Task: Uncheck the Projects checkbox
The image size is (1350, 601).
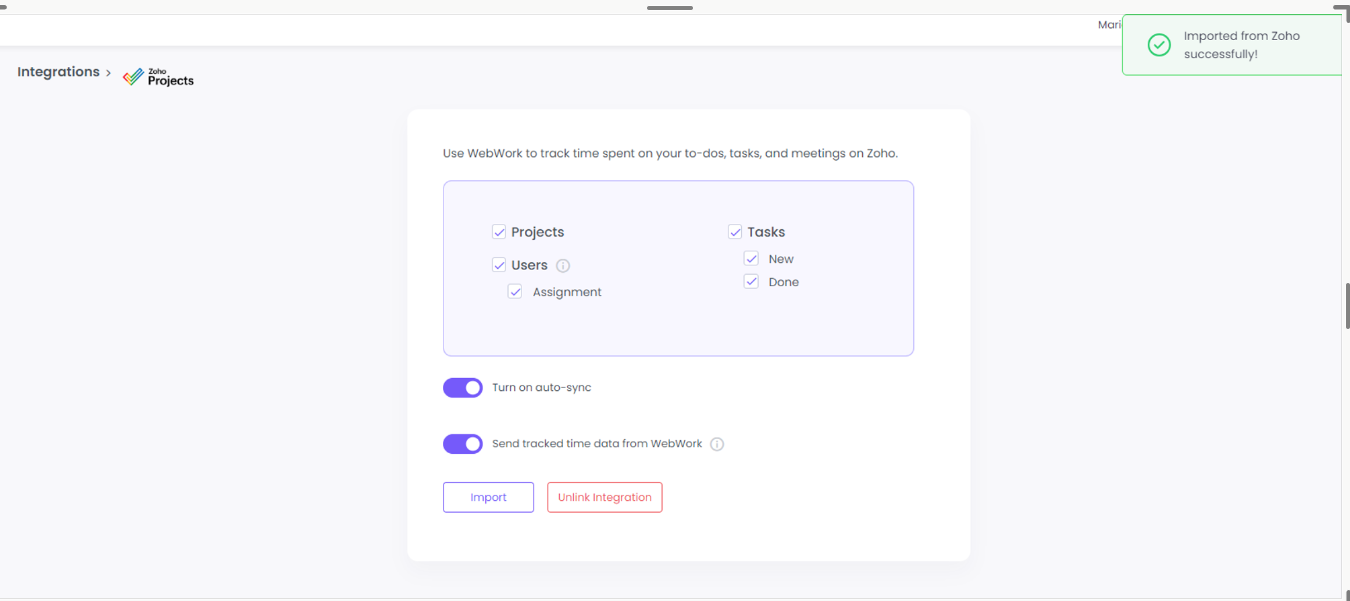Action: point(499,231)
